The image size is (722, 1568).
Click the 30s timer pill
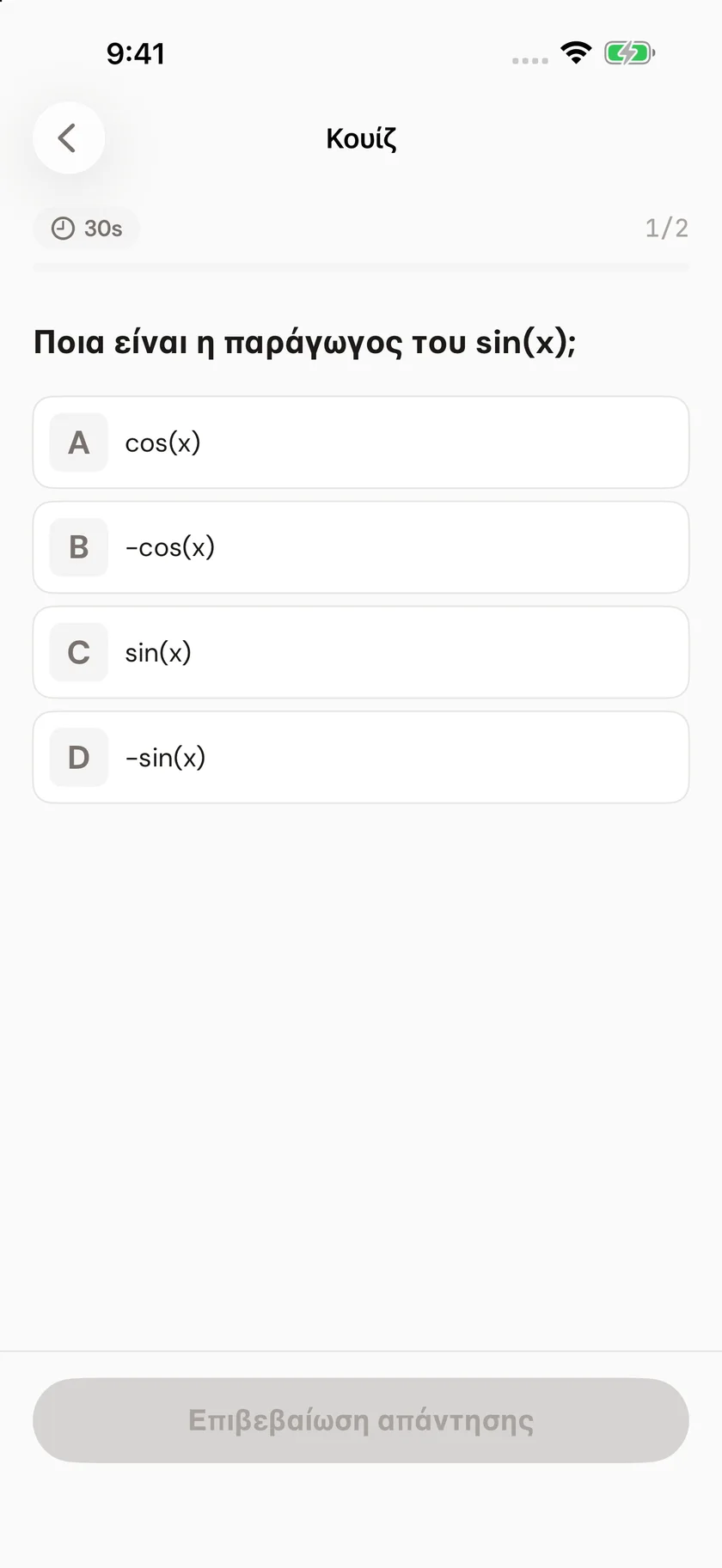(86, 229)
